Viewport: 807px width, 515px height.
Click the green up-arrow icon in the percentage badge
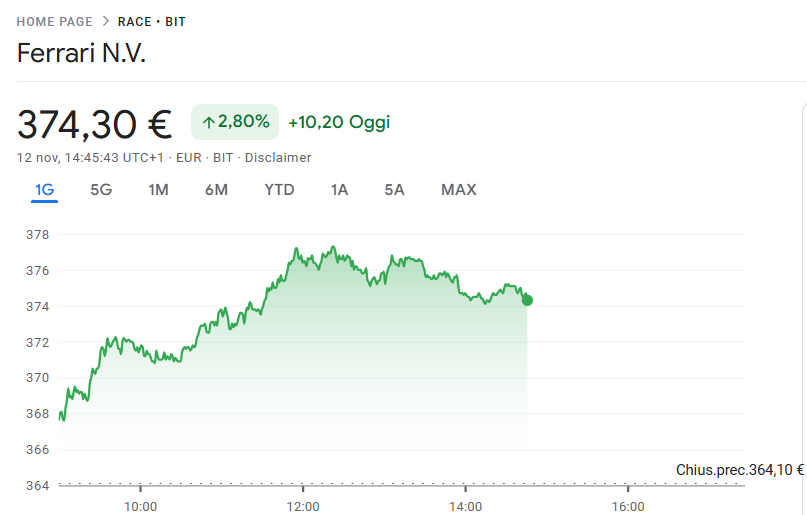(x=208, y=123)
